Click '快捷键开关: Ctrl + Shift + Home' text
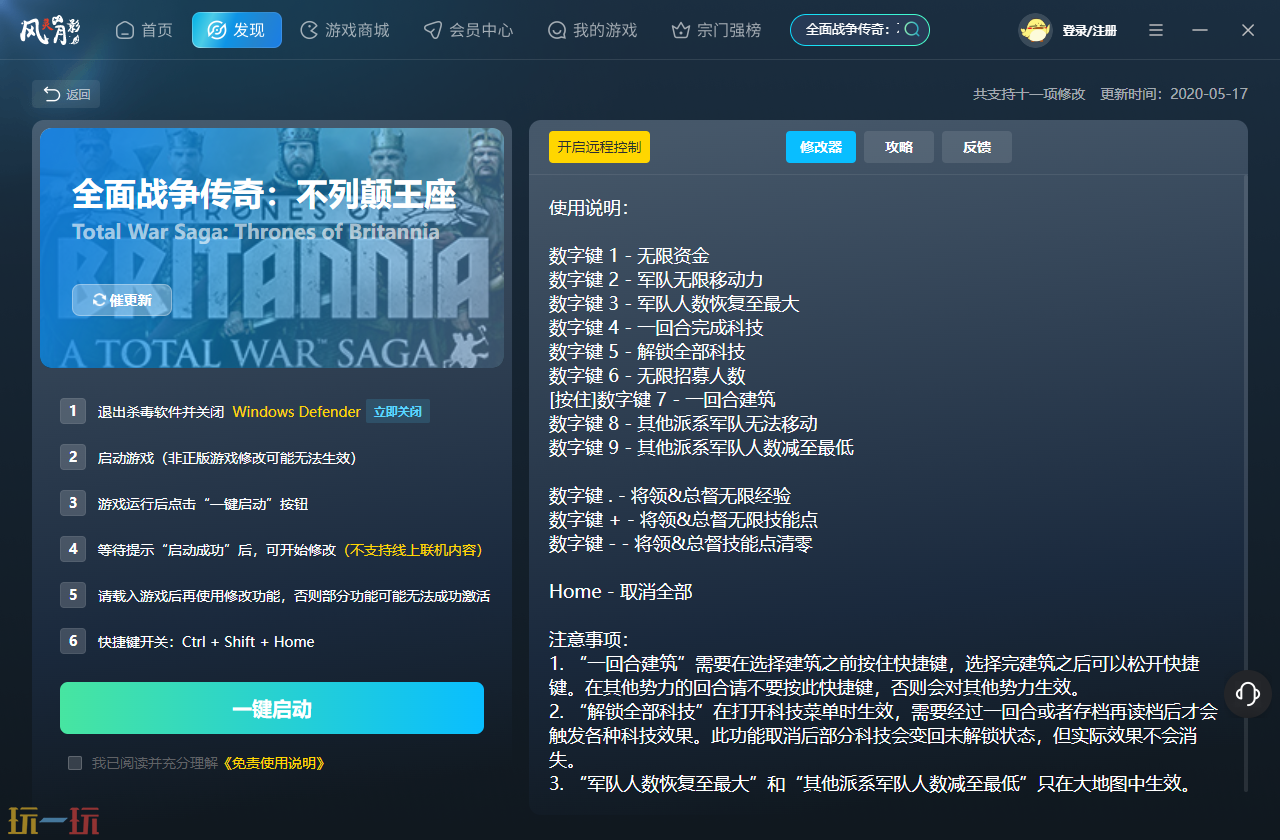 206,642
